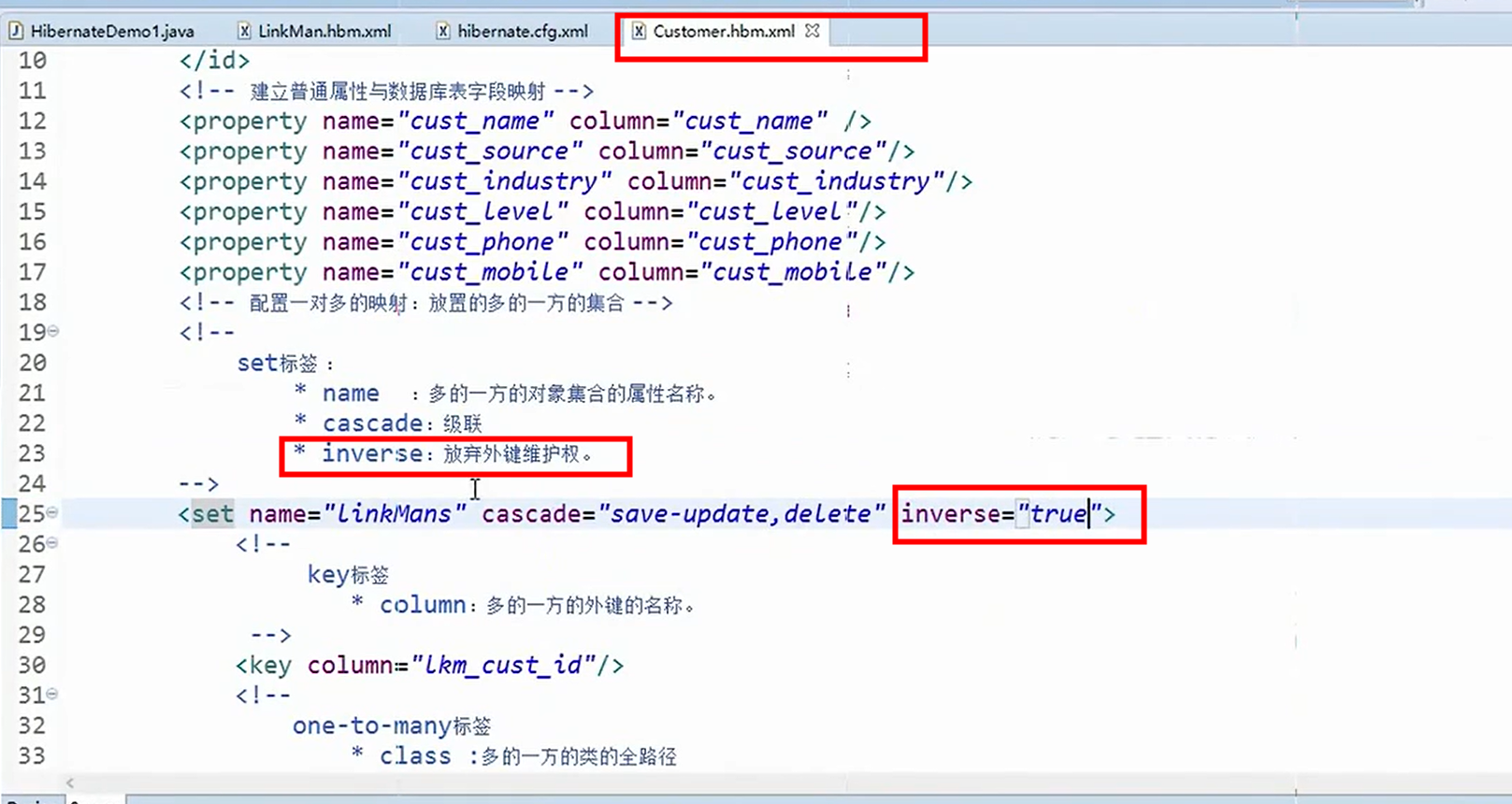Collapse the comment fold at line 26

point(53,542)
